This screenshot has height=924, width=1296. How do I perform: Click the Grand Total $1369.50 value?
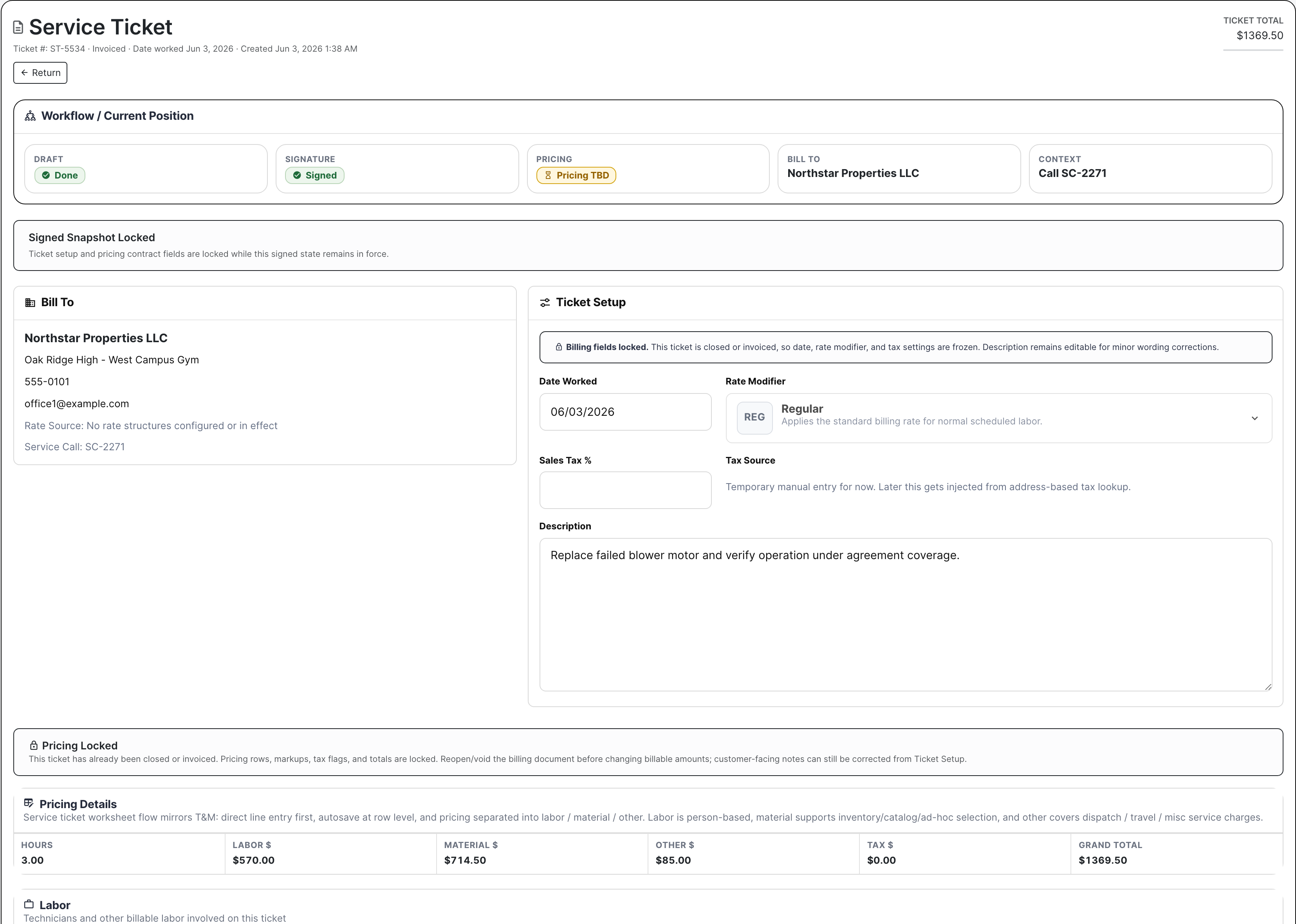[1103, 860]
